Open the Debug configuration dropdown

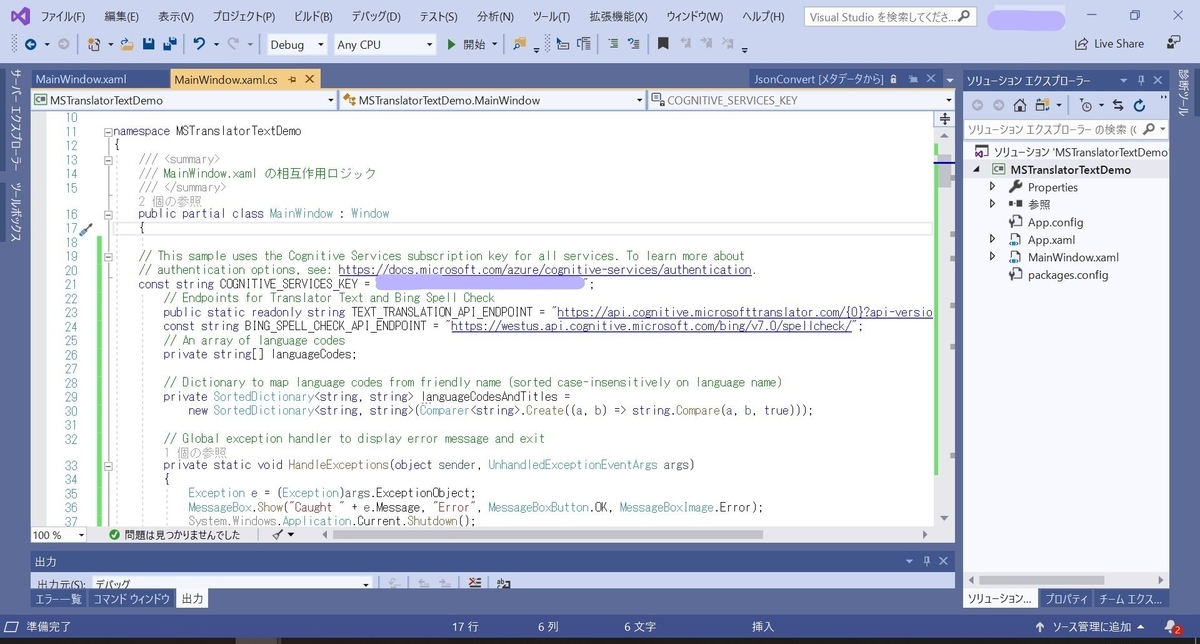click(x=297, y=45)
